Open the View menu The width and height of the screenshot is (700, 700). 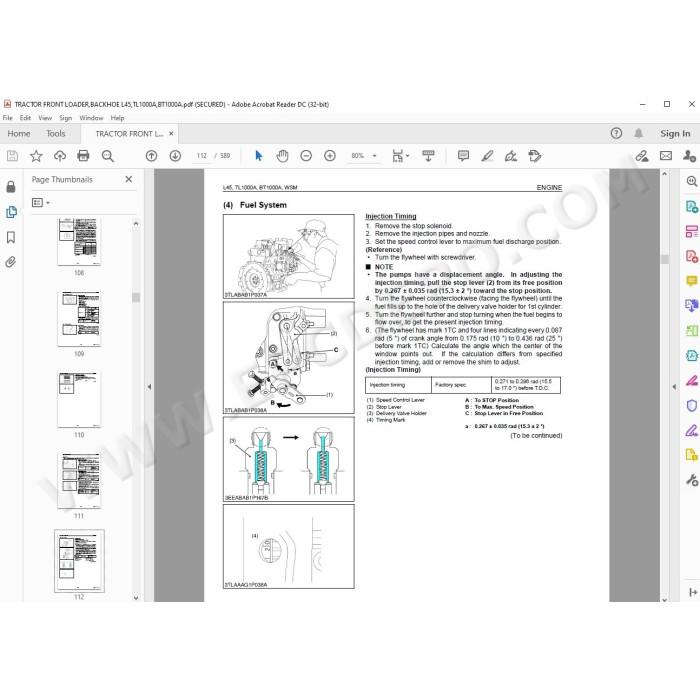(45, 118)
